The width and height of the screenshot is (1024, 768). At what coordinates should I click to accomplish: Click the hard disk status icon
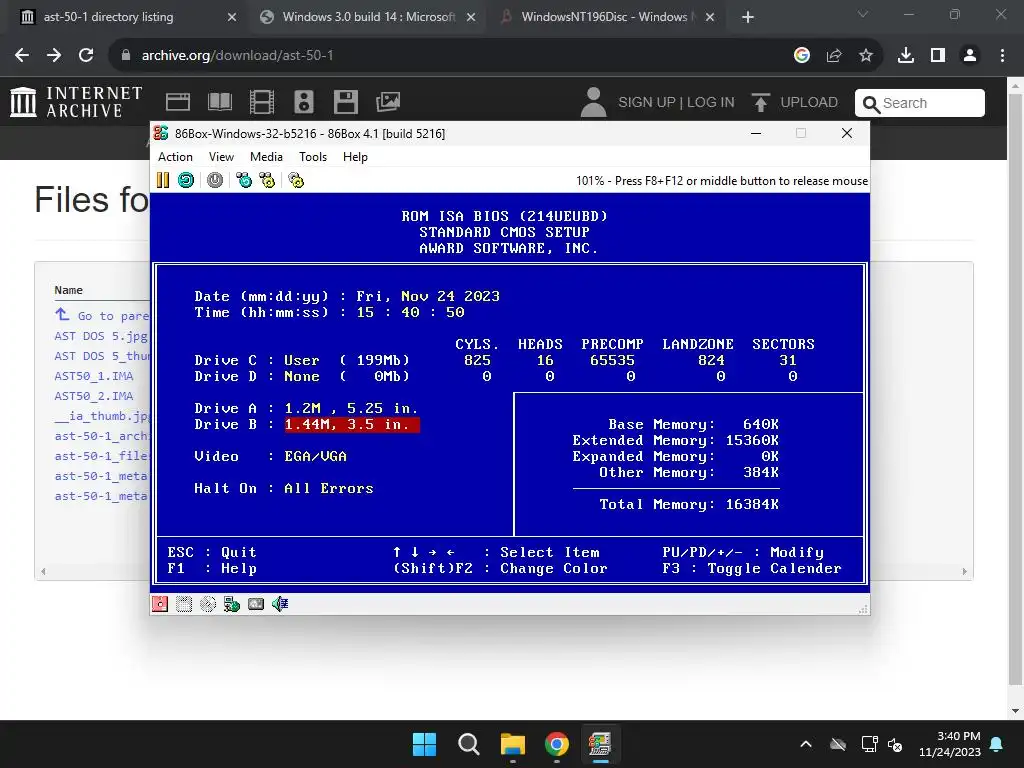pyautogui.click(x=256, y=604)
